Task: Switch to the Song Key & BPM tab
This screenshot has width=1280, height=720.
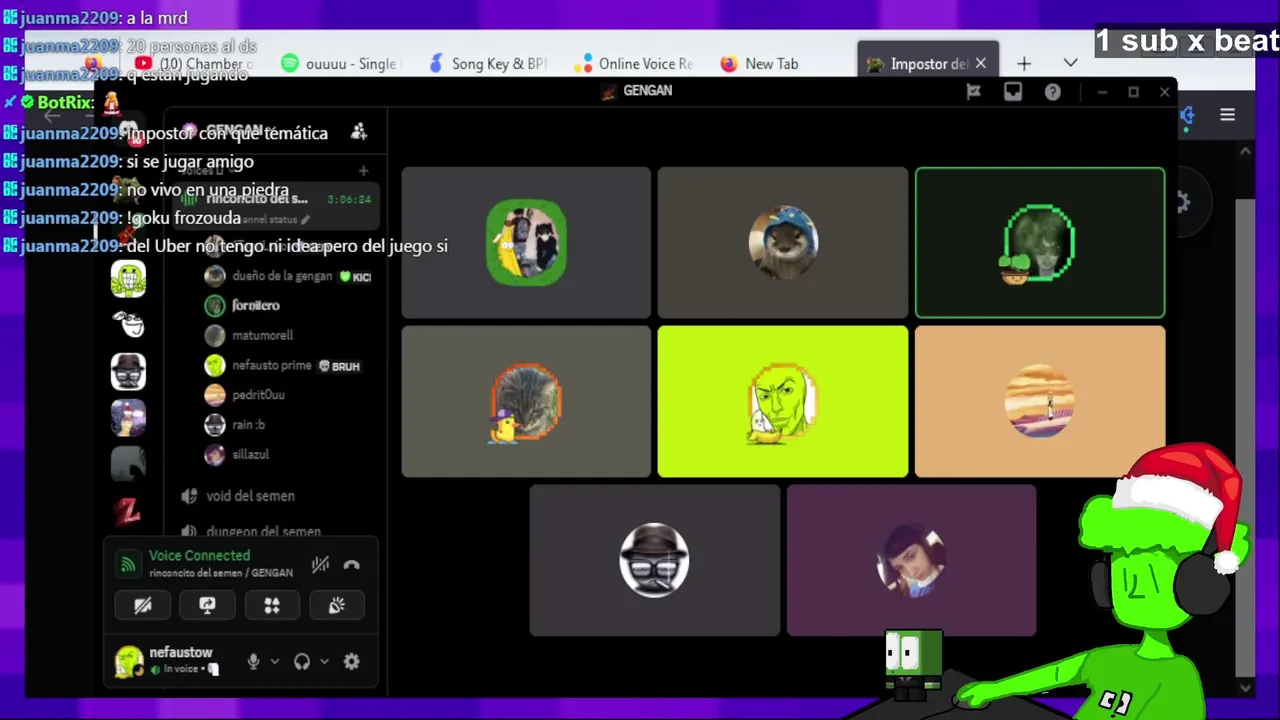Action: pos(487,64)
